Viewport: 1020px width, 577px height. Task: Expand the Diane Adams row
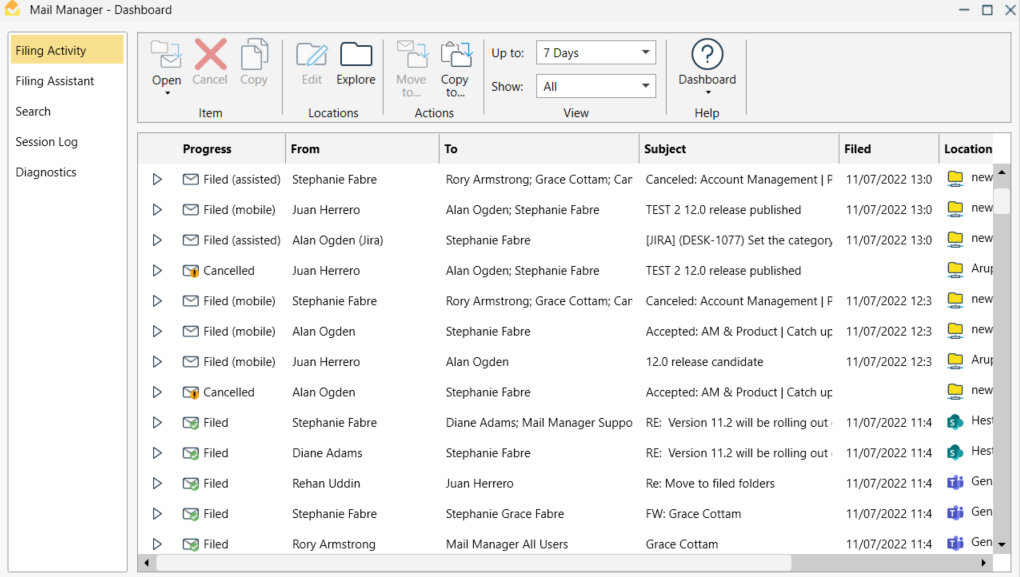tap(157, 453)
